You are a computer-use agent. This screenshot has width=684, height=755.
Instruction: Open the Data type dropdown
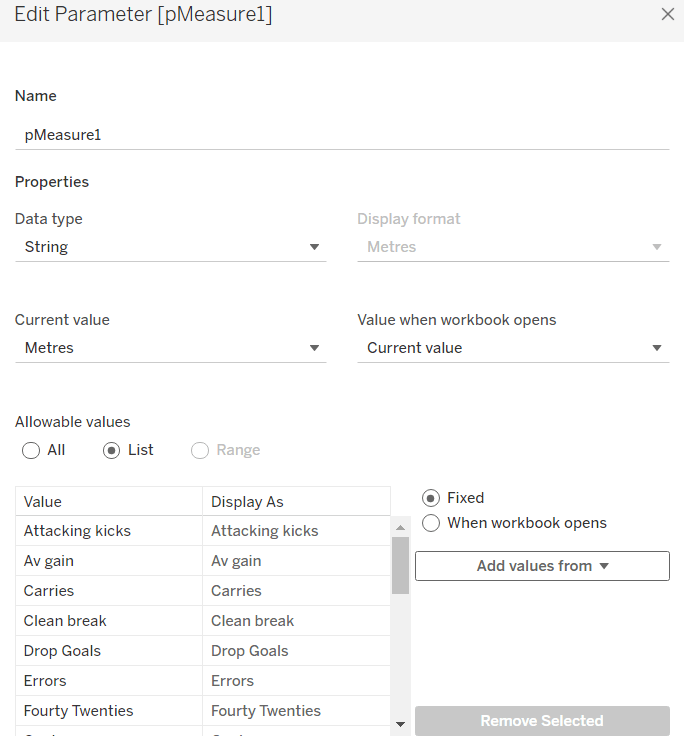[x=170, y=247]
